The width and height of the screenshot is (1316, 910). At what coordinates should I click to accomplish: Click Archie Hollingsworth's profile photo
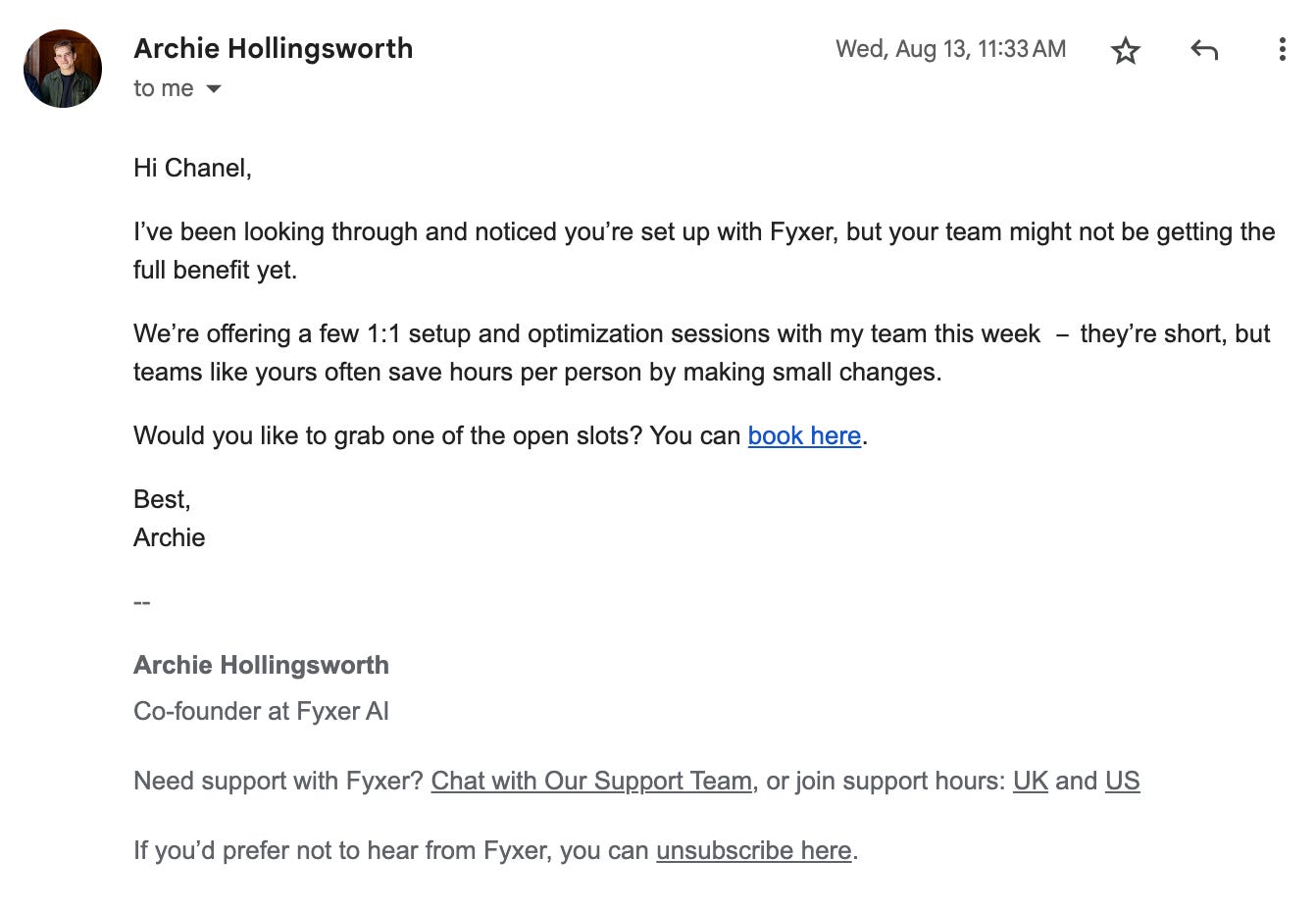pyautogui.click(x=63, y=69)
